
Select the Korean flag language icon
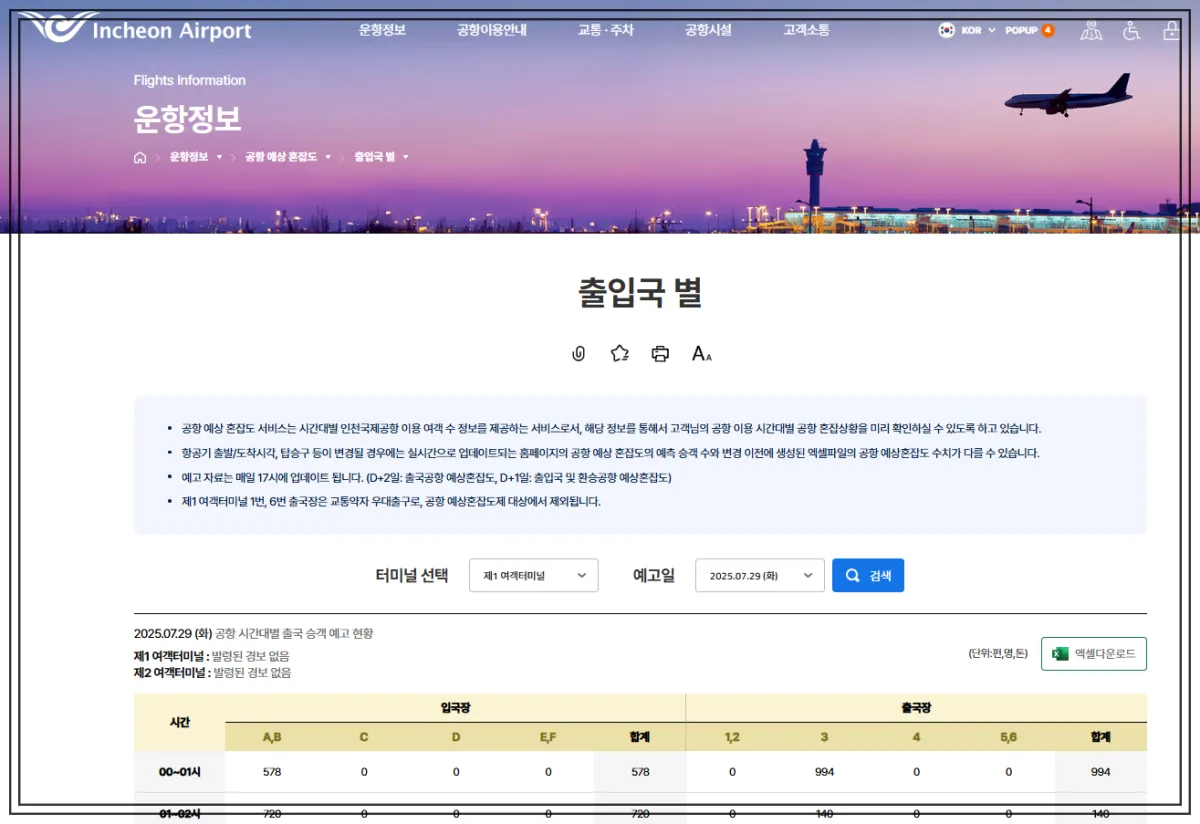[x=946, y=30]
